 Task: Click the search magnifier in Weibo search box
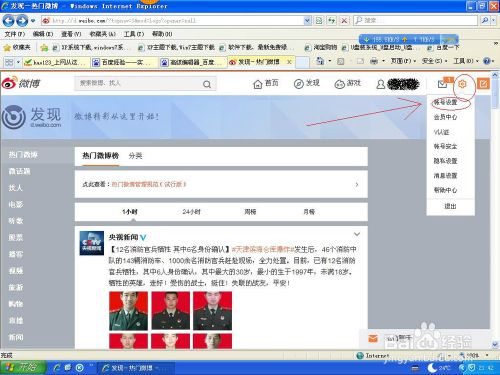207,84
